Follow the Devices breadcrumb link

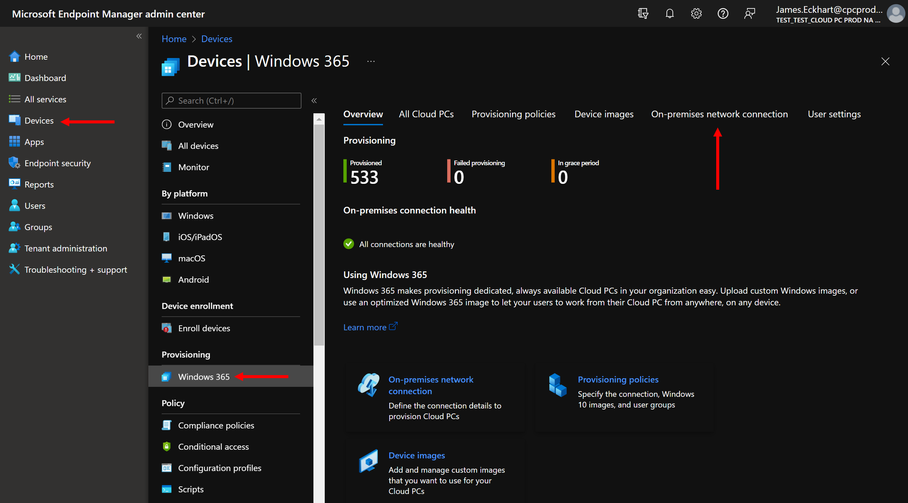tap(217, 39)
